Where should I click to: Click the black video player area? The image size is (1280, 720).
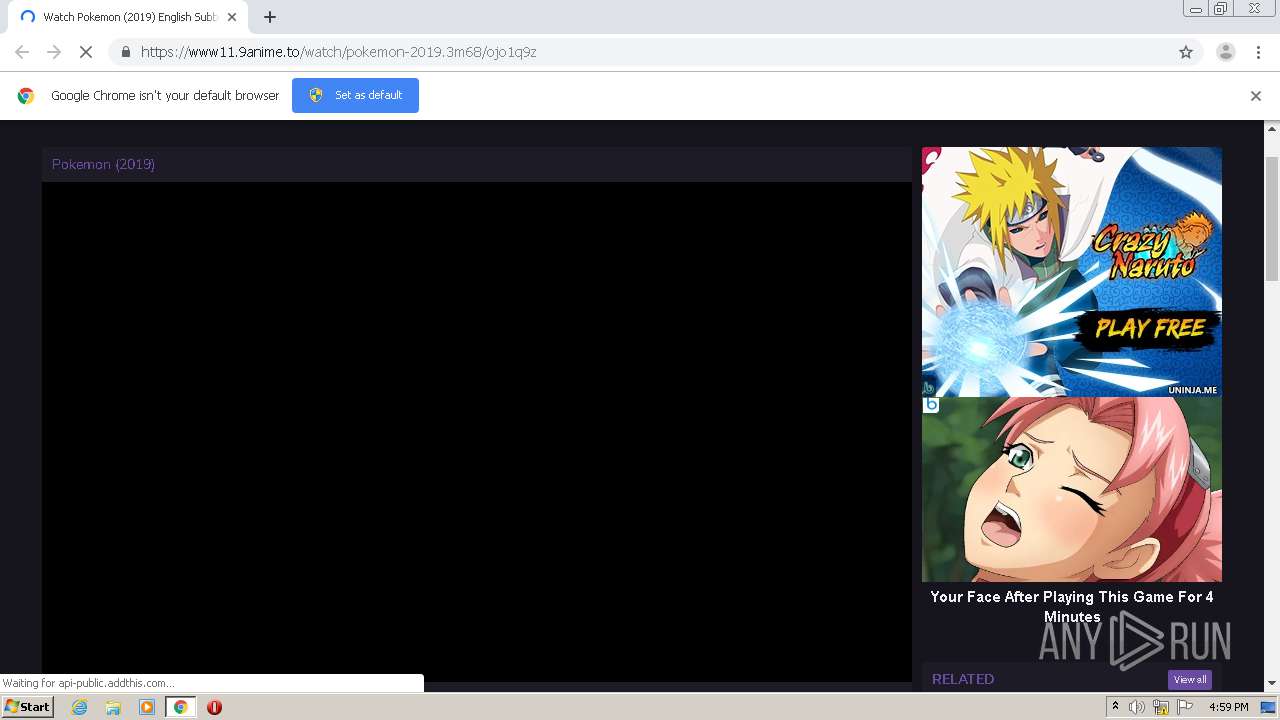coord(476,432)
